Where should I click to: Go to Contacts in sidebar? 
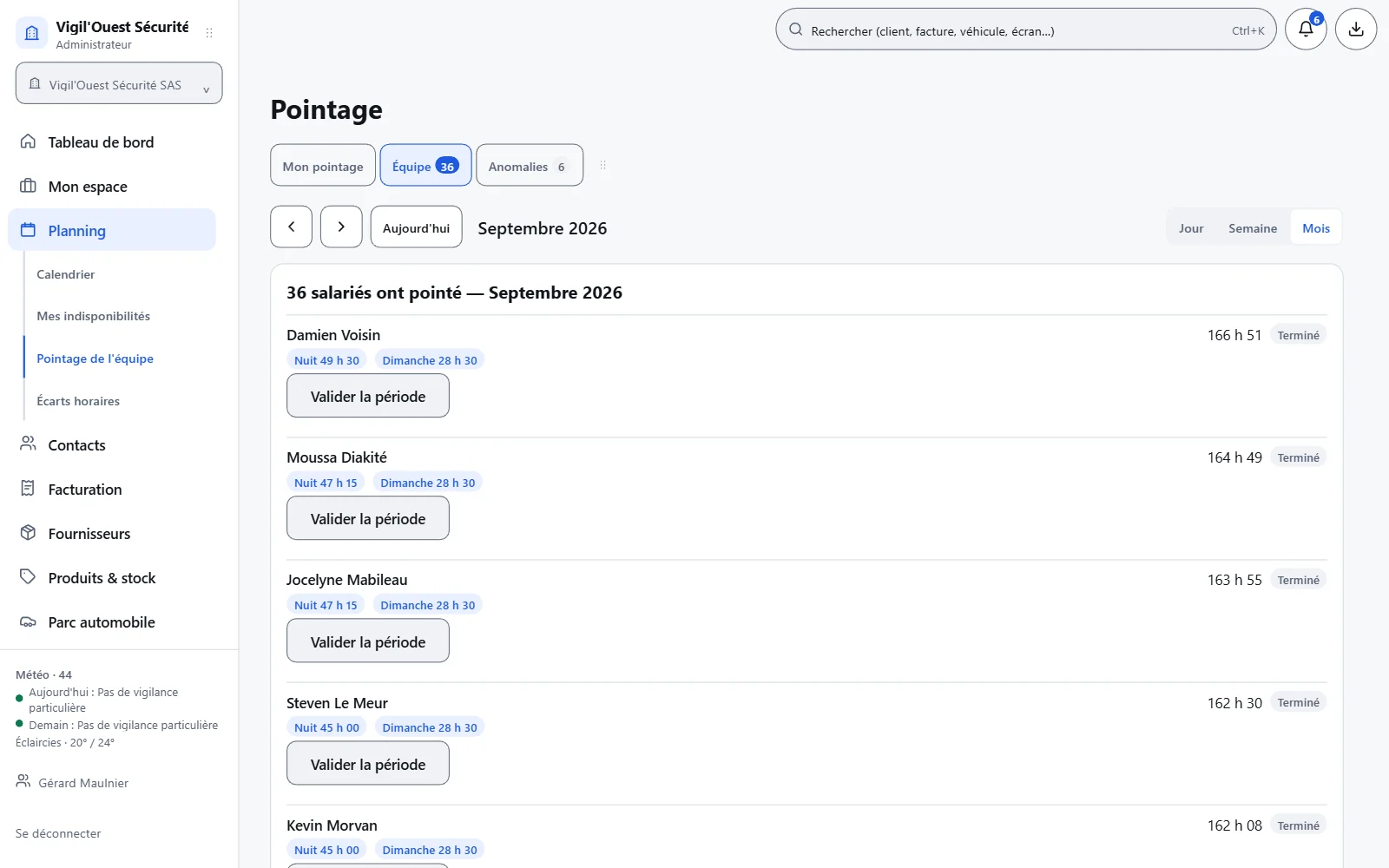(112, 445)
